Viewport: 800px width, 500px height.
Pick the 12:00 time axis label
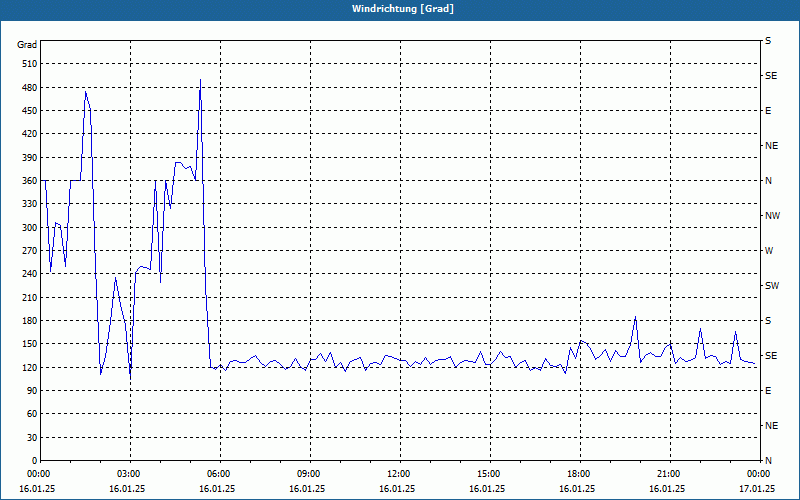398,474
